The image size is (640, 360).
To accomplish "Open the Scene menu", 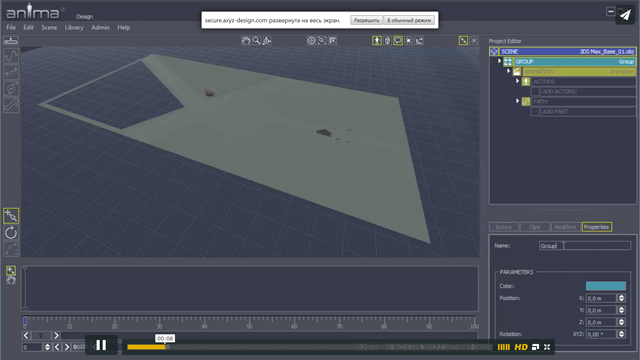I will (49, 27).
